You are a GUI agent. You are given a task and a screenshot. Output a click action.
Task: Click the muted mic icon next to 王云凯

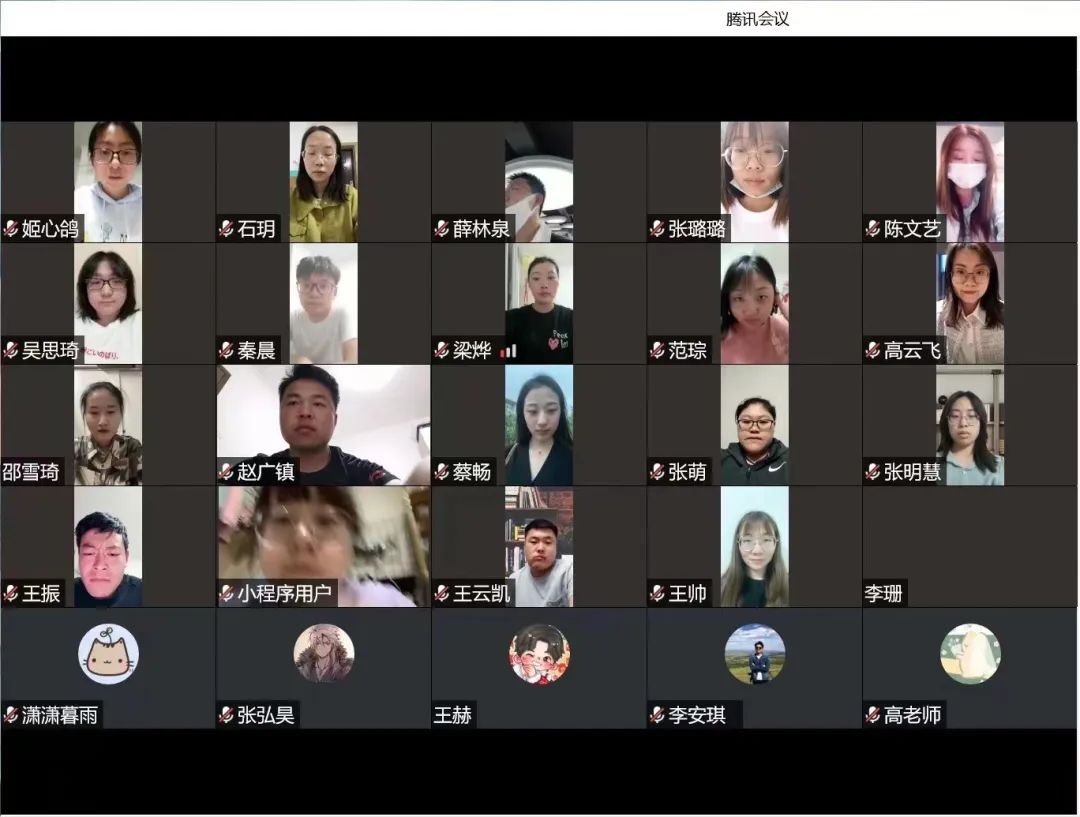pyautogui.click(x=442, y=593)
